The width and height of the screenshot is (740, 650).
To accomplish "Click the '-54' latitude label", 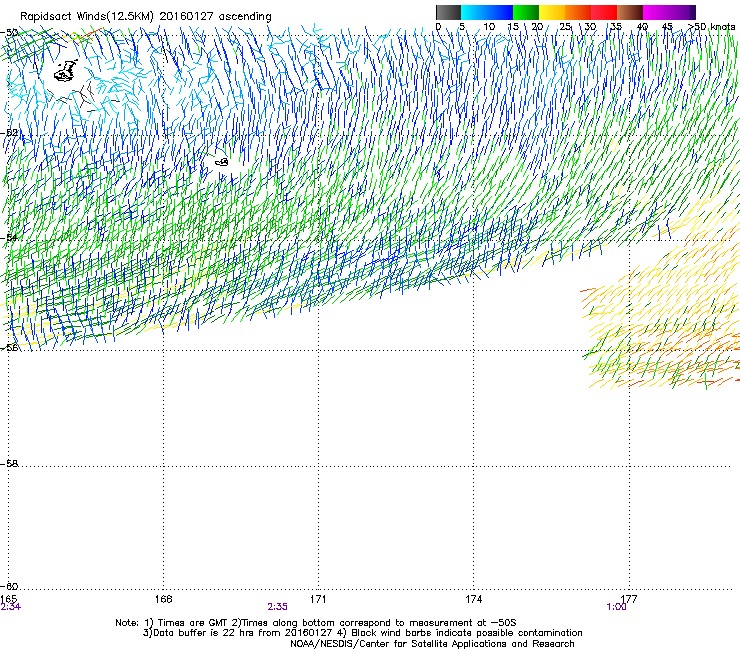I will click(9, 237).
